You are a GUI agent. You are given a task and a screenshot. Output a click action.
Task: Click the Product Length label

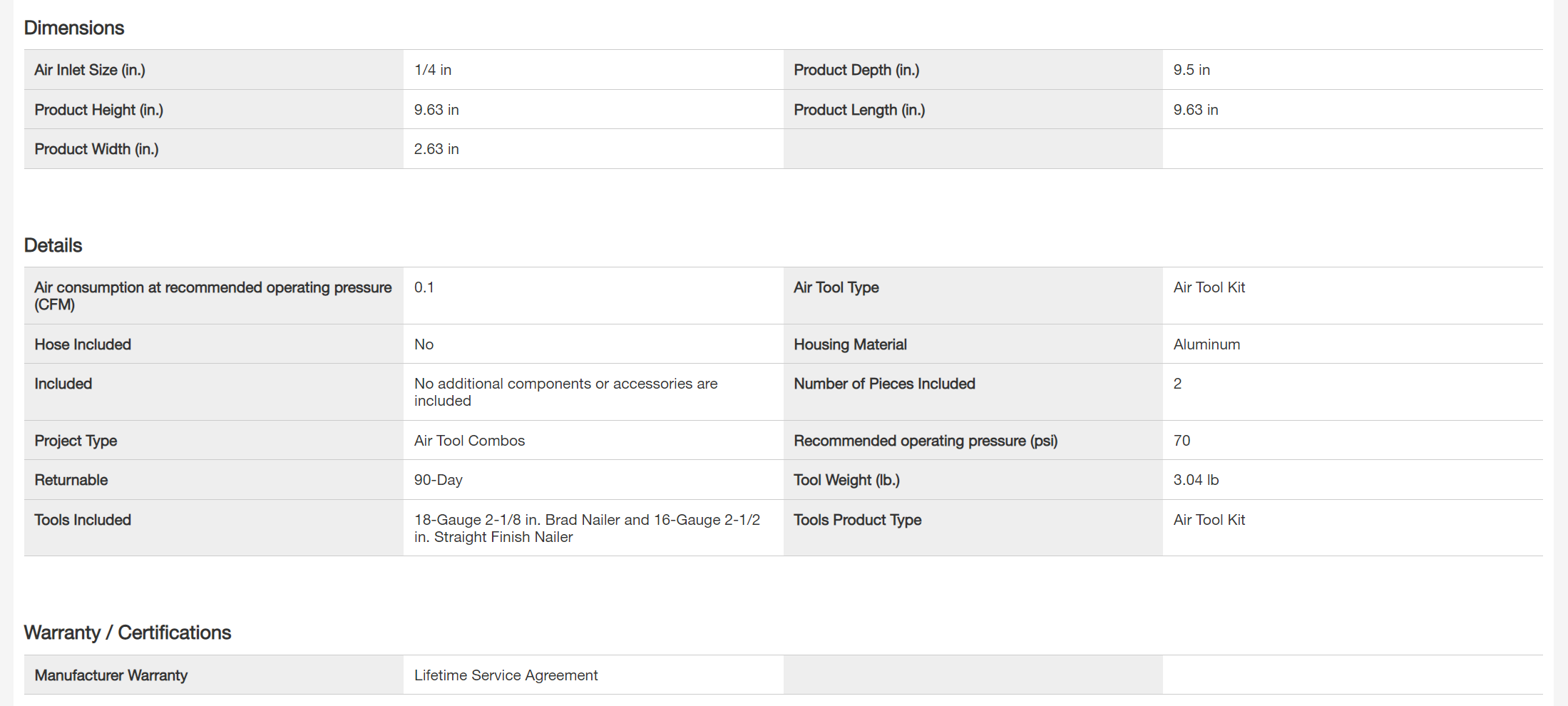pyautogui.click(x=859, y=110)
